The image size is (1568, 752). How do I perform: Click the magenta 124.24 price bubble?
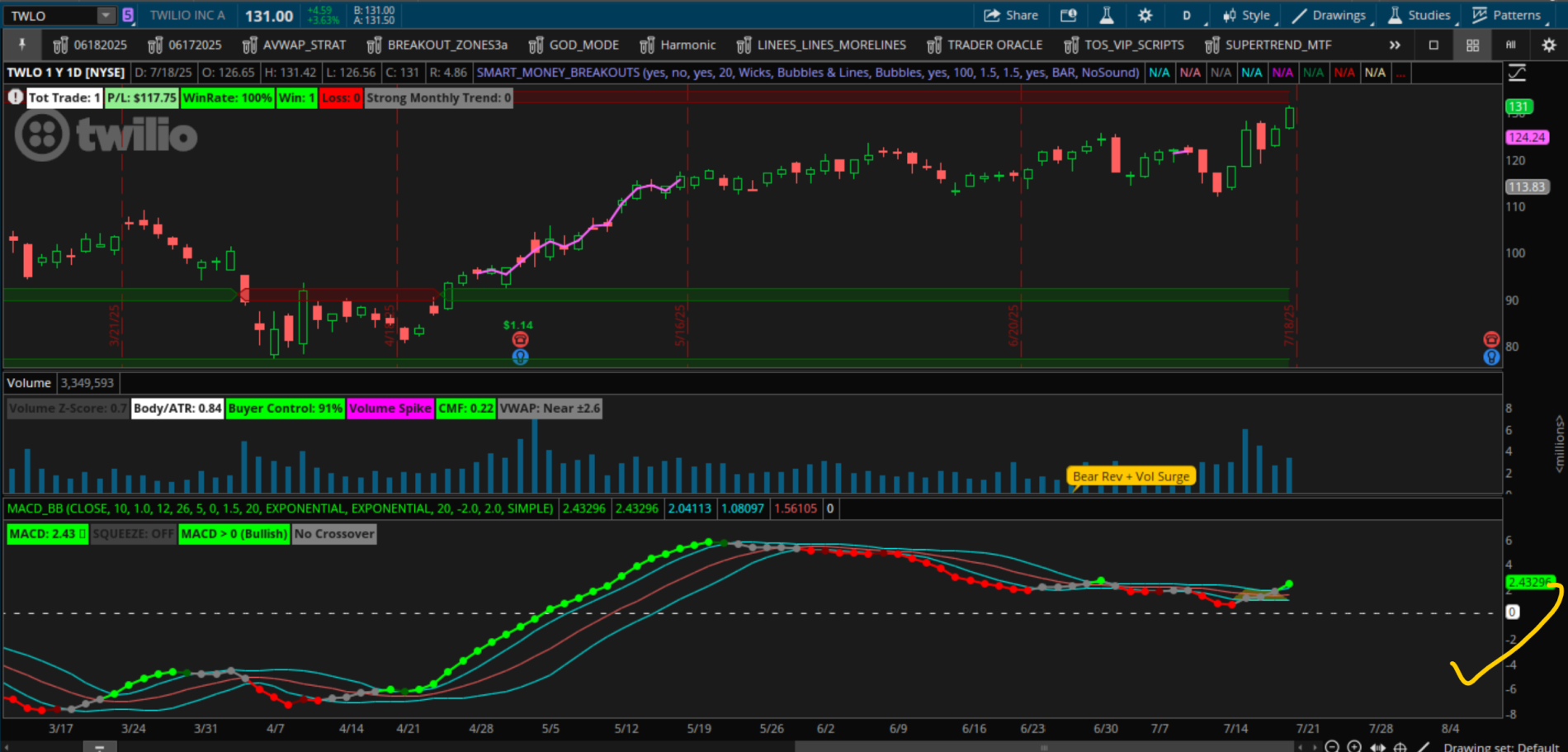tap(1527, 137)
